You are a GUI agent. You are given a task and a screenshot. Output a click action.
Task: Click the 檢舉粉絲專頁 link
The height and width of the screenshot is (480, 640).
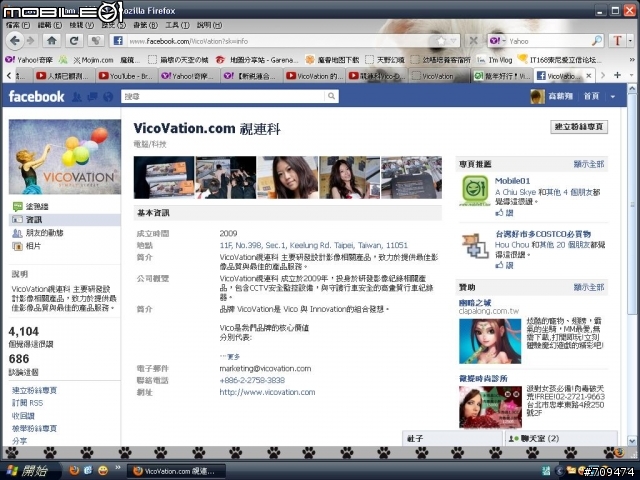pyautogui.click(x=34, y=429)
